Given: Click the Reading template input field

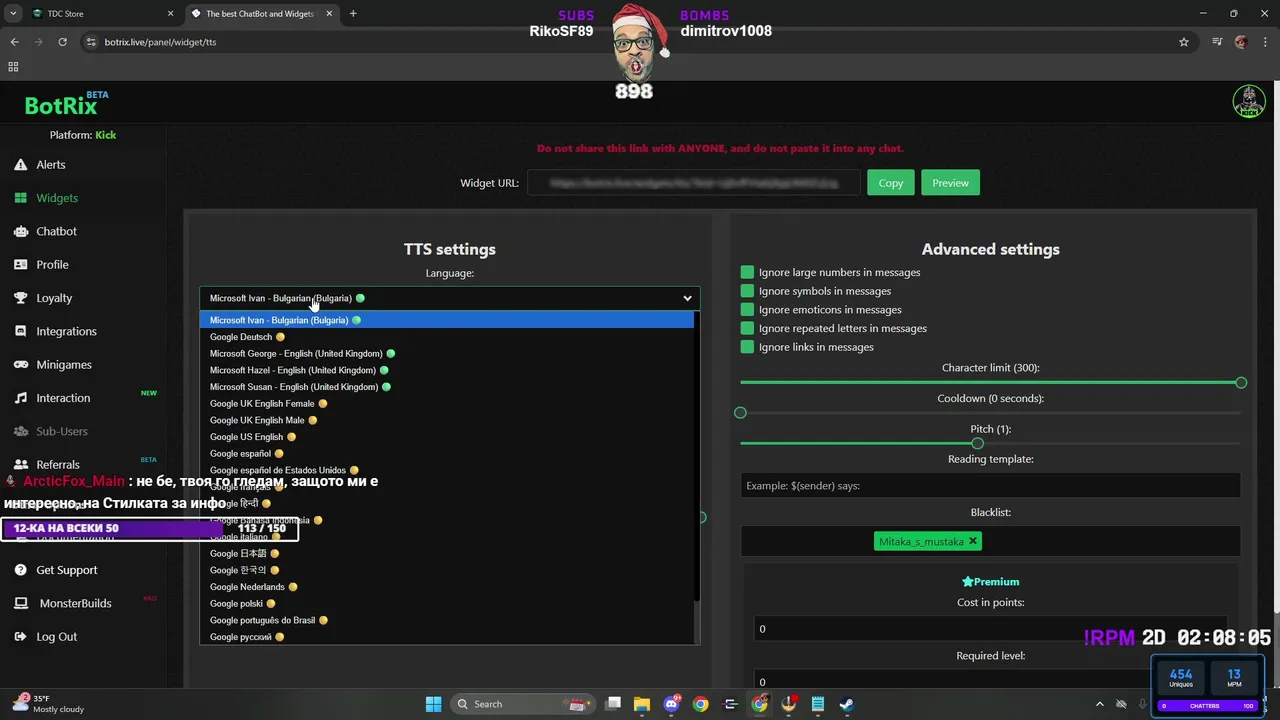Looking at the screenshot, I should tap(990, 485).
